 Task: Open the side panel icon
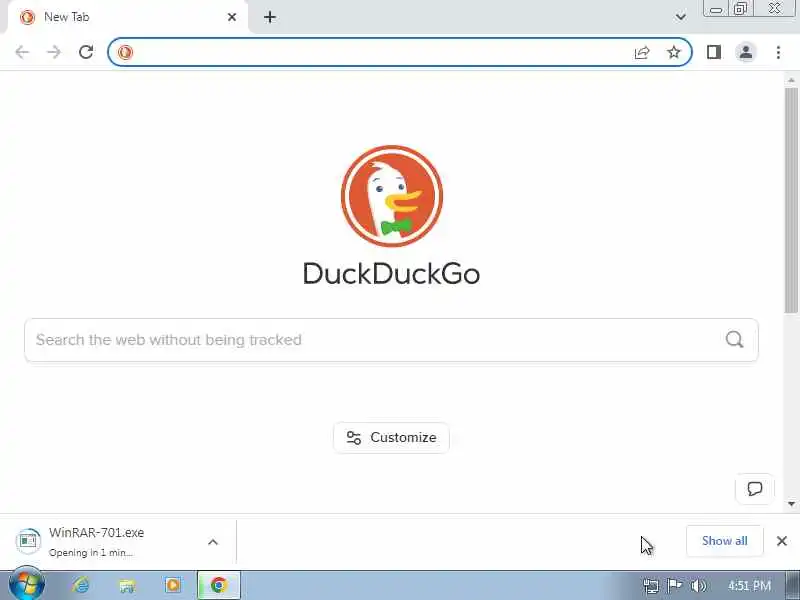pyautogui.click(x=714, y=52)
